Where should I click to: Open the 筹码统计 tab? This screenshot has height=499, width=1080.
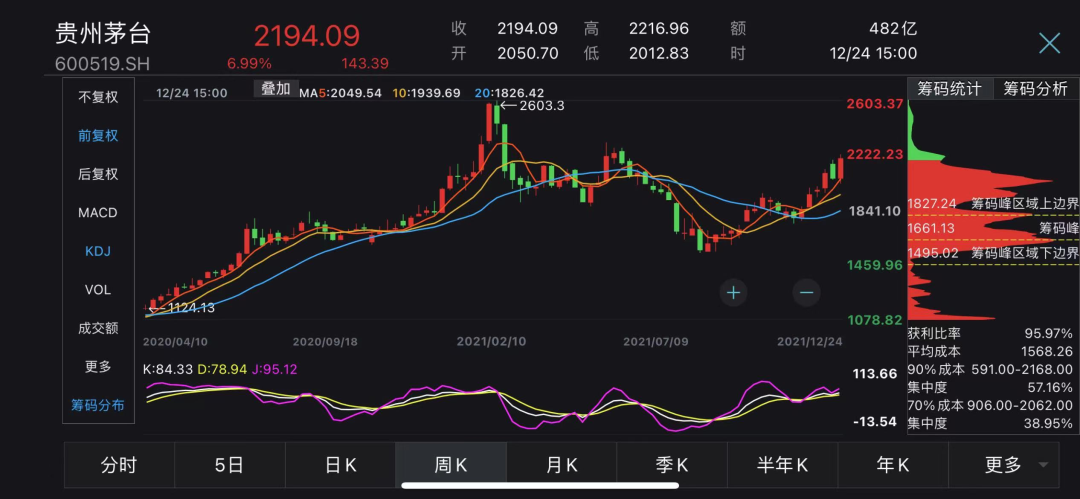pyautogui.click(x=950, y=89)
